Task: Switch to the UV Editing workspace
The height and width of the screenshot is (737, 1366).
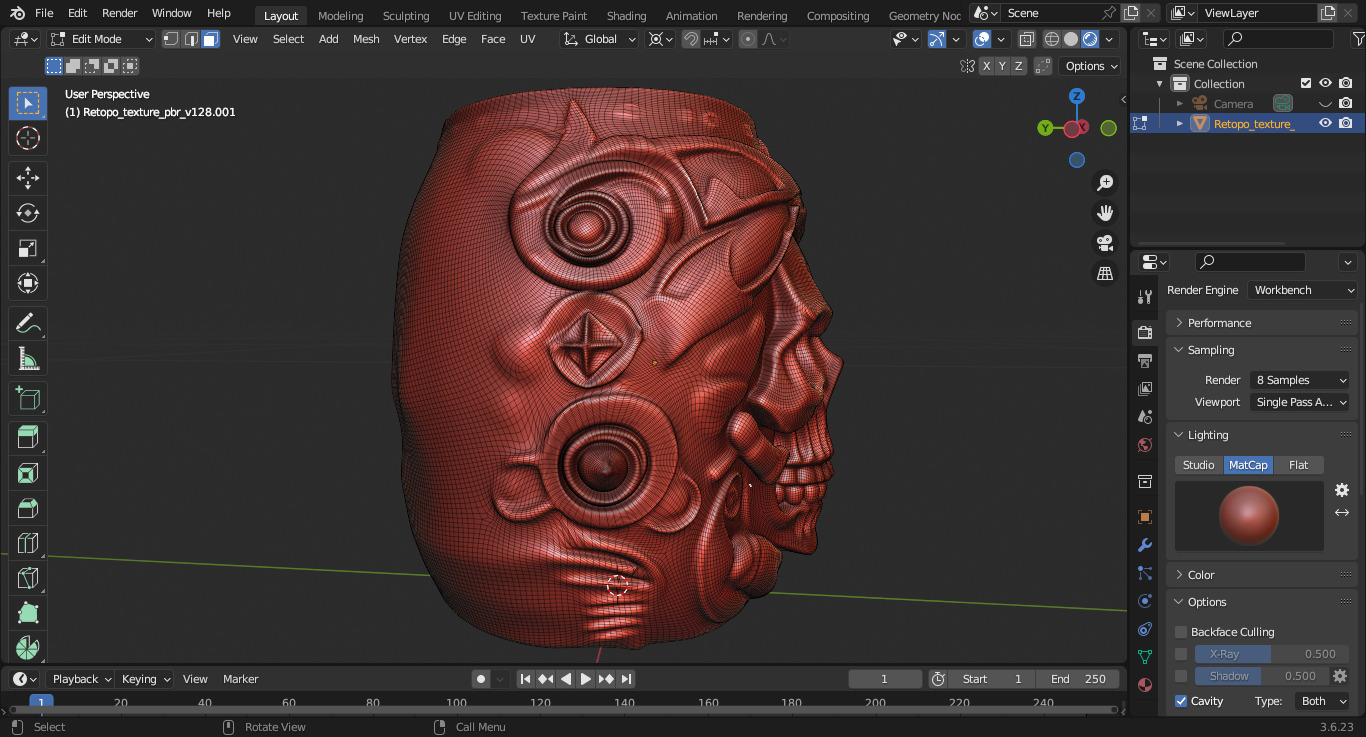Action: tap(475, 16)
